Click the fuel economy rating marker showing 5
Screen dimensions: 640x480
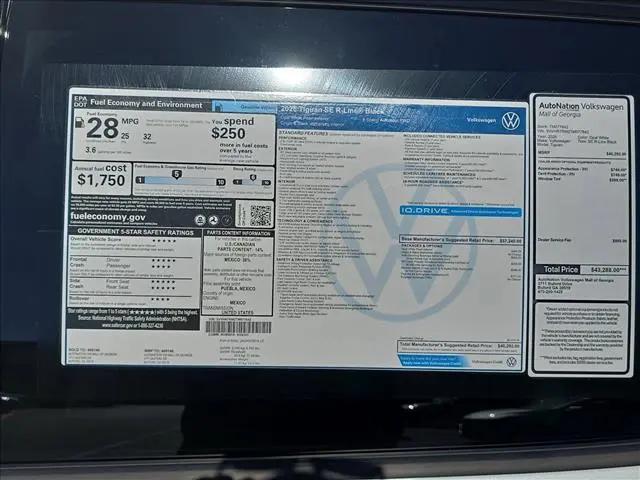tap(176, 175)
